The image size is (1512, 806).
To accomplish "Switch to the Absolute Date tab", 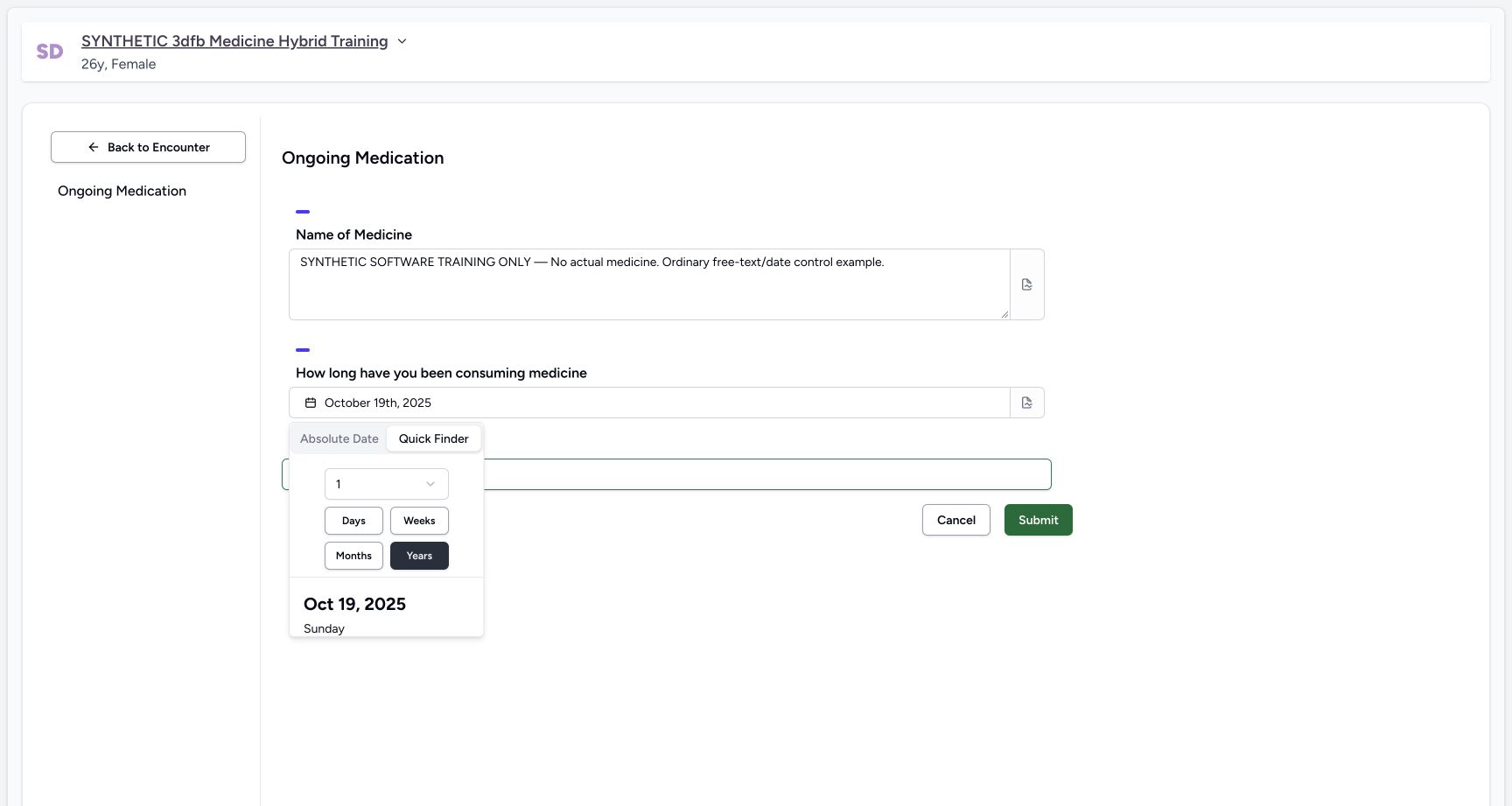I will (x=339, y=438).
